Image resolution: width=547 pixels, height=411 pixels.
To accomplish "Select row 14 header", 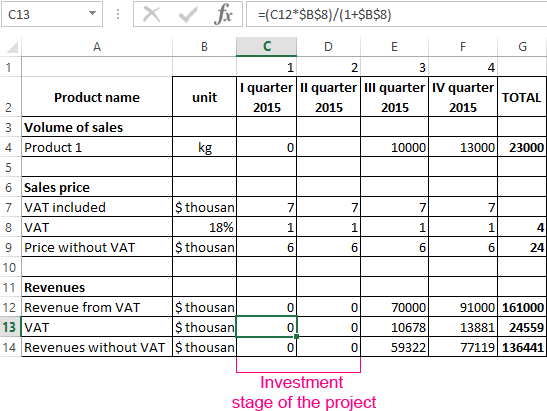I will [10, 347].
